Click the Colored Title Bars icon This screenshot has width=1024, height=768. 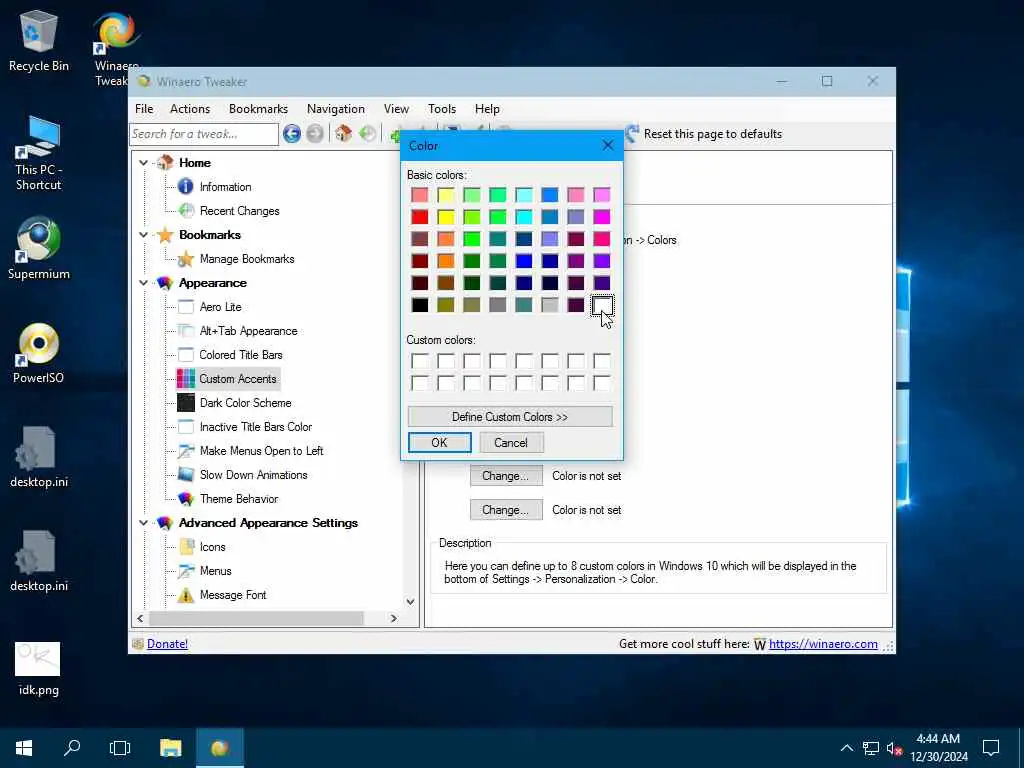pyautogui.click(x=185, y=355)
